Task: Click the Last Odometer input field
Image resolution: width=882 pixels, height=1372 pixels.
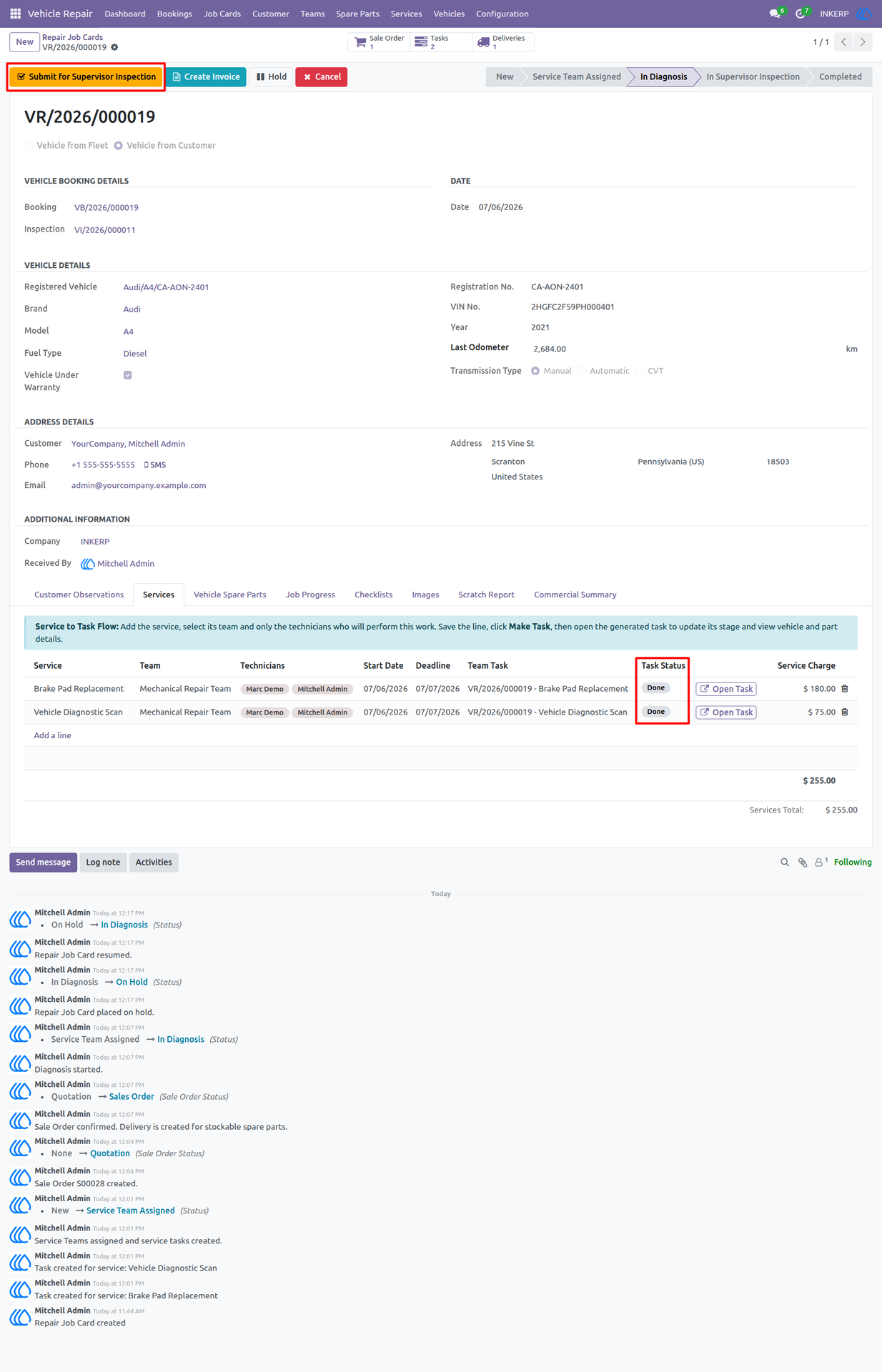Action: click(x=686, y=349)
